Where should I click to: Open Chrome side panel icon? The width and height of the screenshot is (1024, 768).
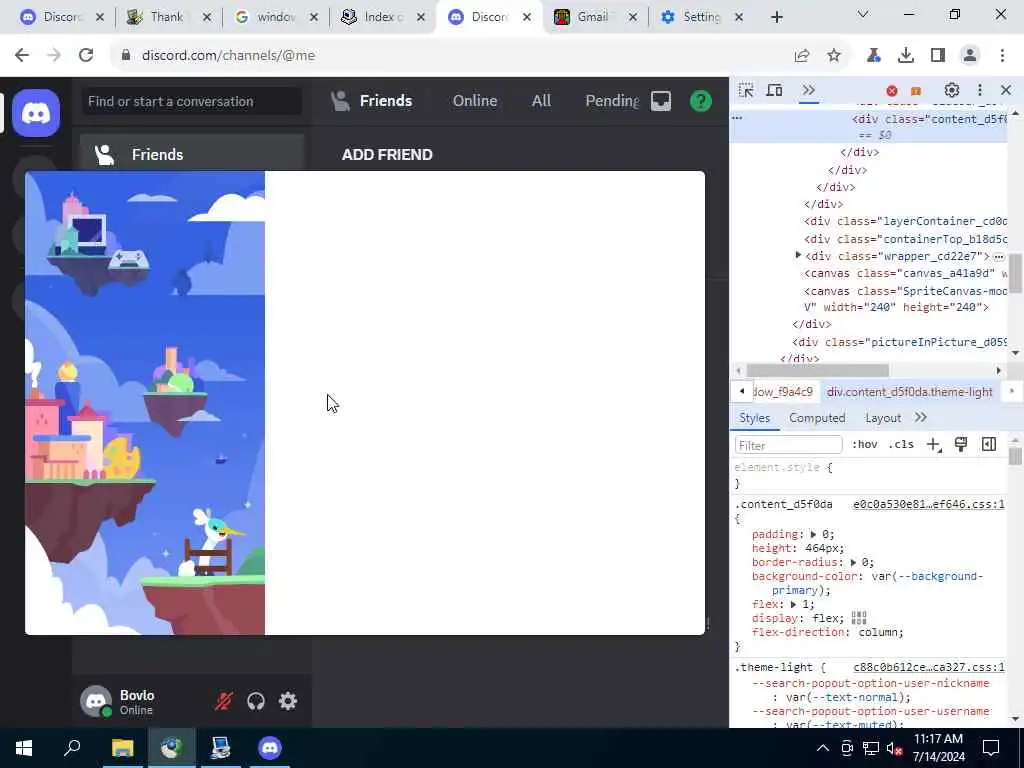[x=938, y=56]
